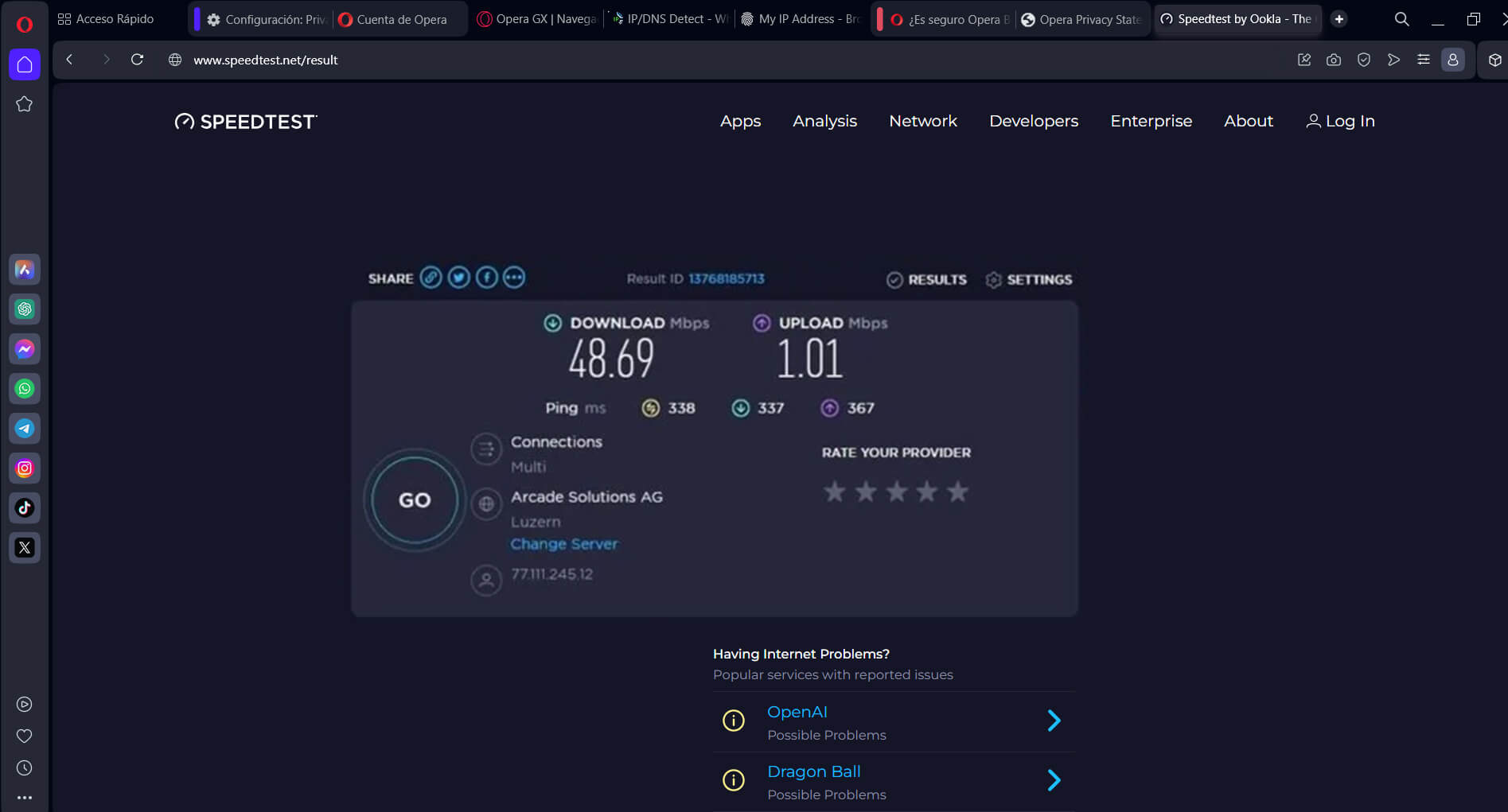The image size is (1508, 812).
Task: Click the Change Server link
Action: [564, 544]
